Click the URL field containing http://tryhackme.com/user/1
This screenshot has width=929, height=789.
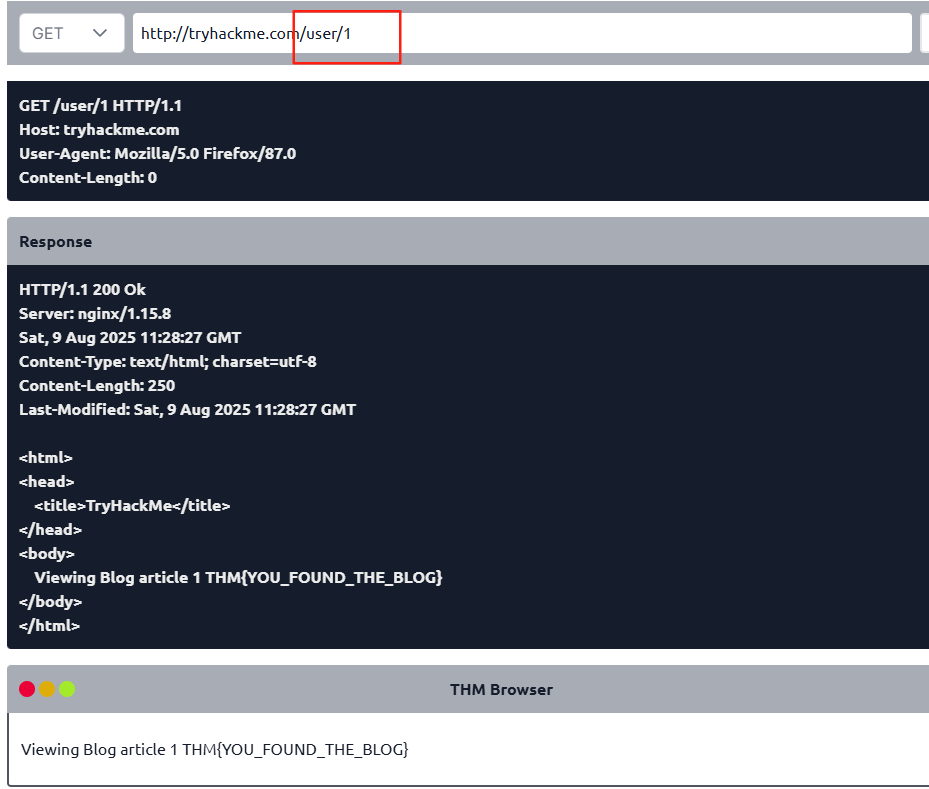pyautogui.click(x=522, y=33)
